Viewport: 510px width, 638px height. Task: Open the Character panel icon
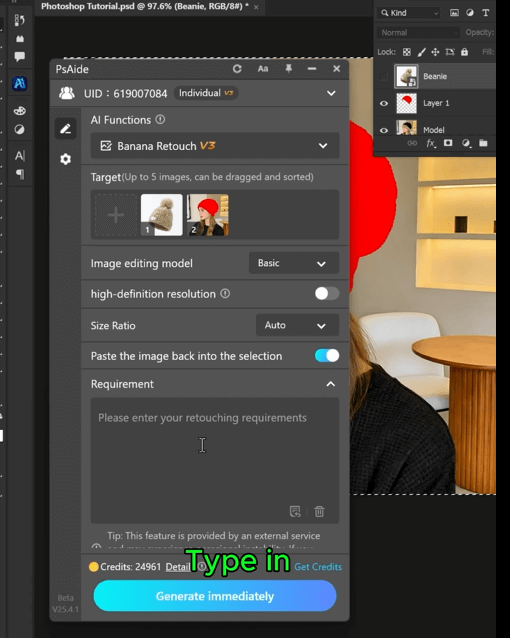pos(20,155)
